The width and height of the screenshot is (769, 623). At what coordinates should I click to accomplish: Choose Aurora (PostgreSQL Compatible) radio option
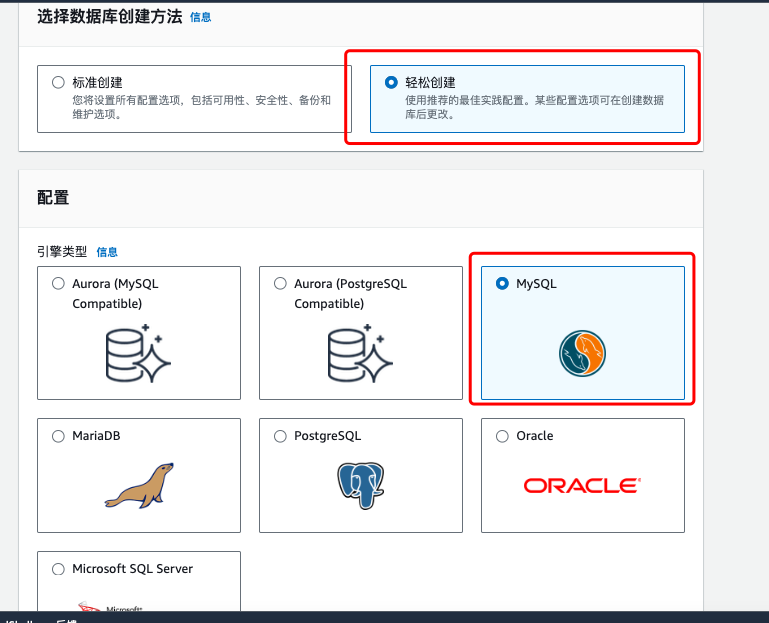coord(280,284)
